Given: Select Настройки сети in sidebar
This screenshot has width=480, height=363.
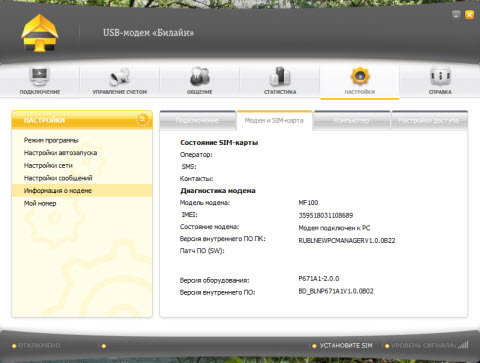Looking at the screenshot, I should pos(48,166).
